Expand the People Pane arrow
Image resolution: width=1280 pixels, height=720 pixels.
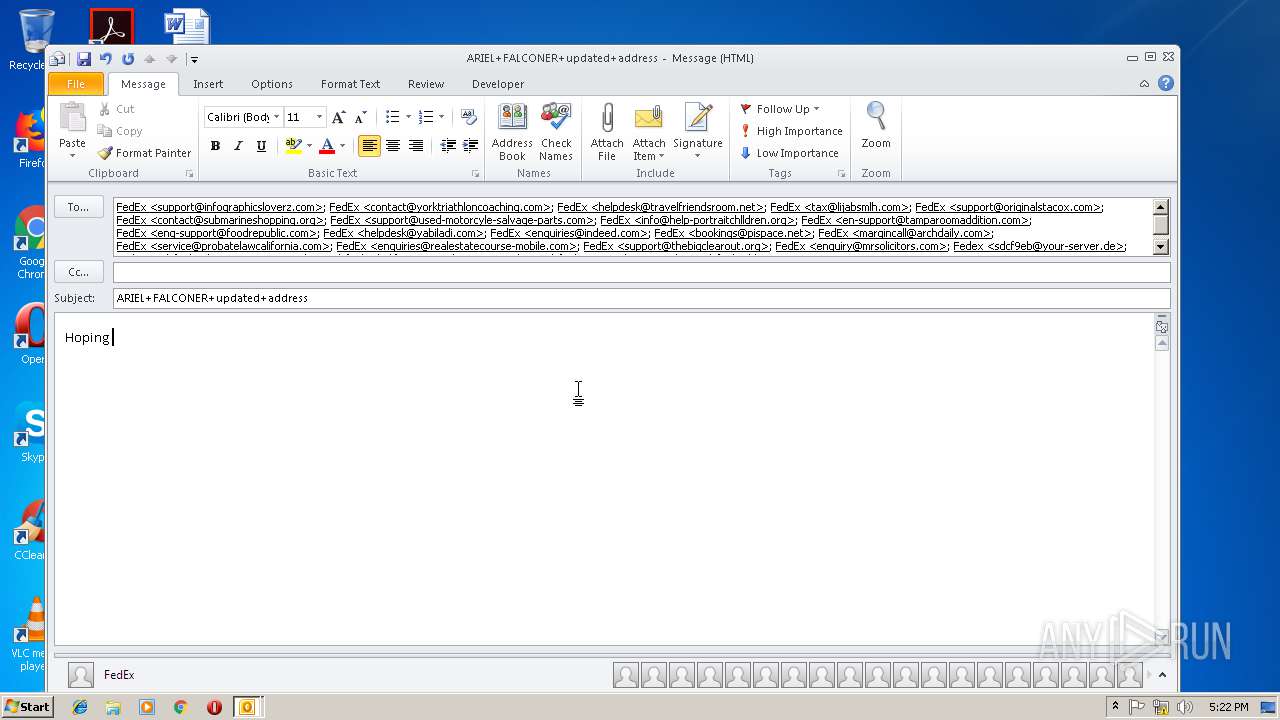coord(1162,675)
